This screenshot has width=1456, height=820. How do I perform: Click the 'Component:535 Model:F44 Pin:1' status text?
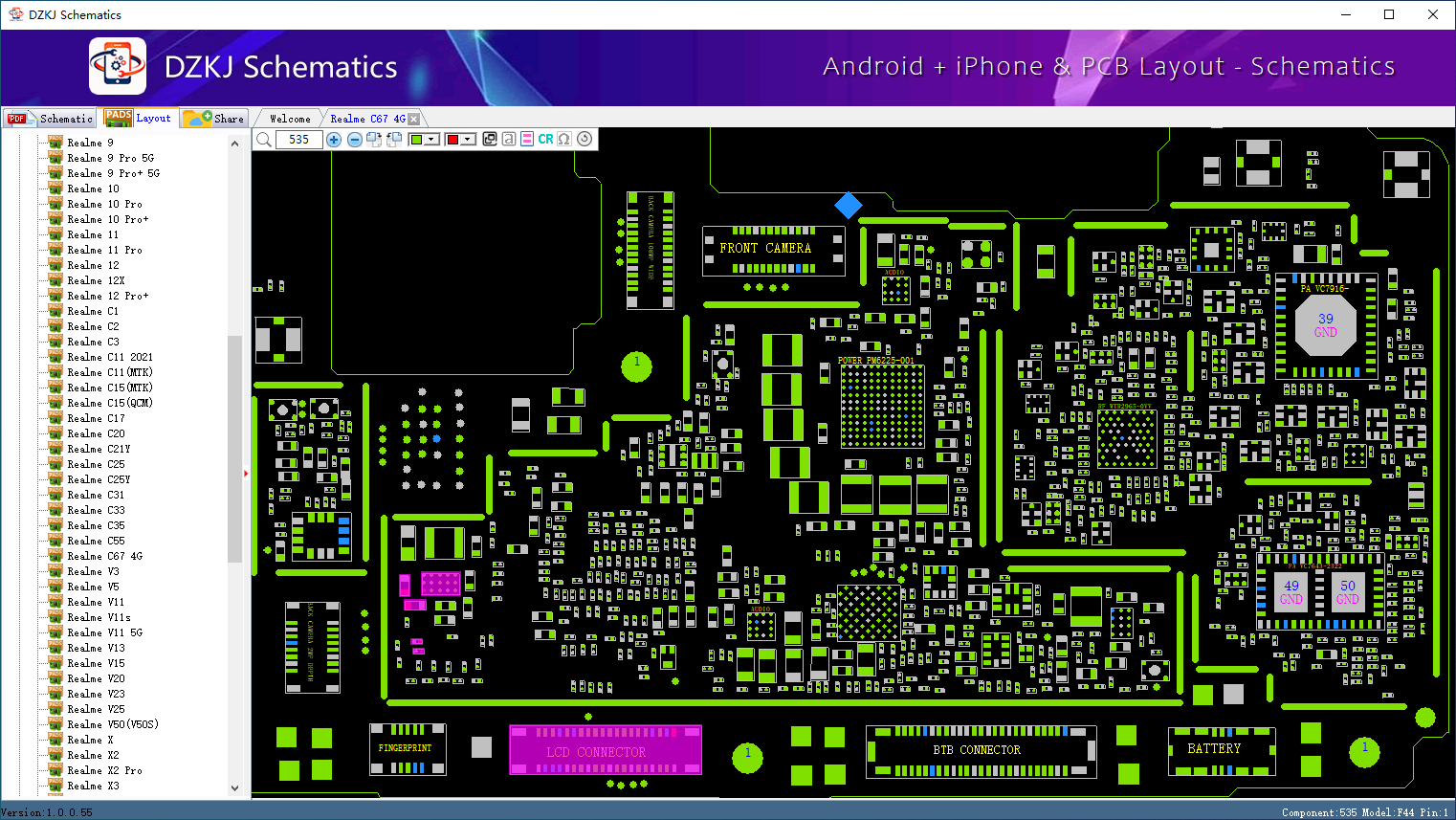[1365, 812]
